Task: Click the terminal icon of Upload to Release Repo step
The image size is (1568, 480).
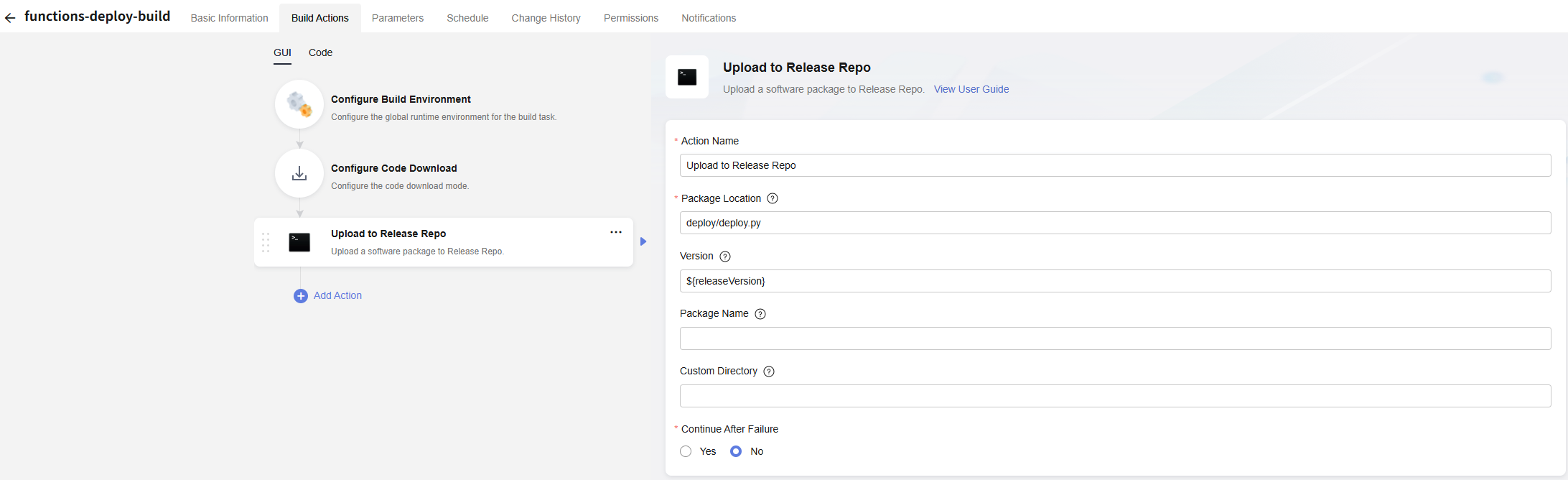Action: [299, 242]
